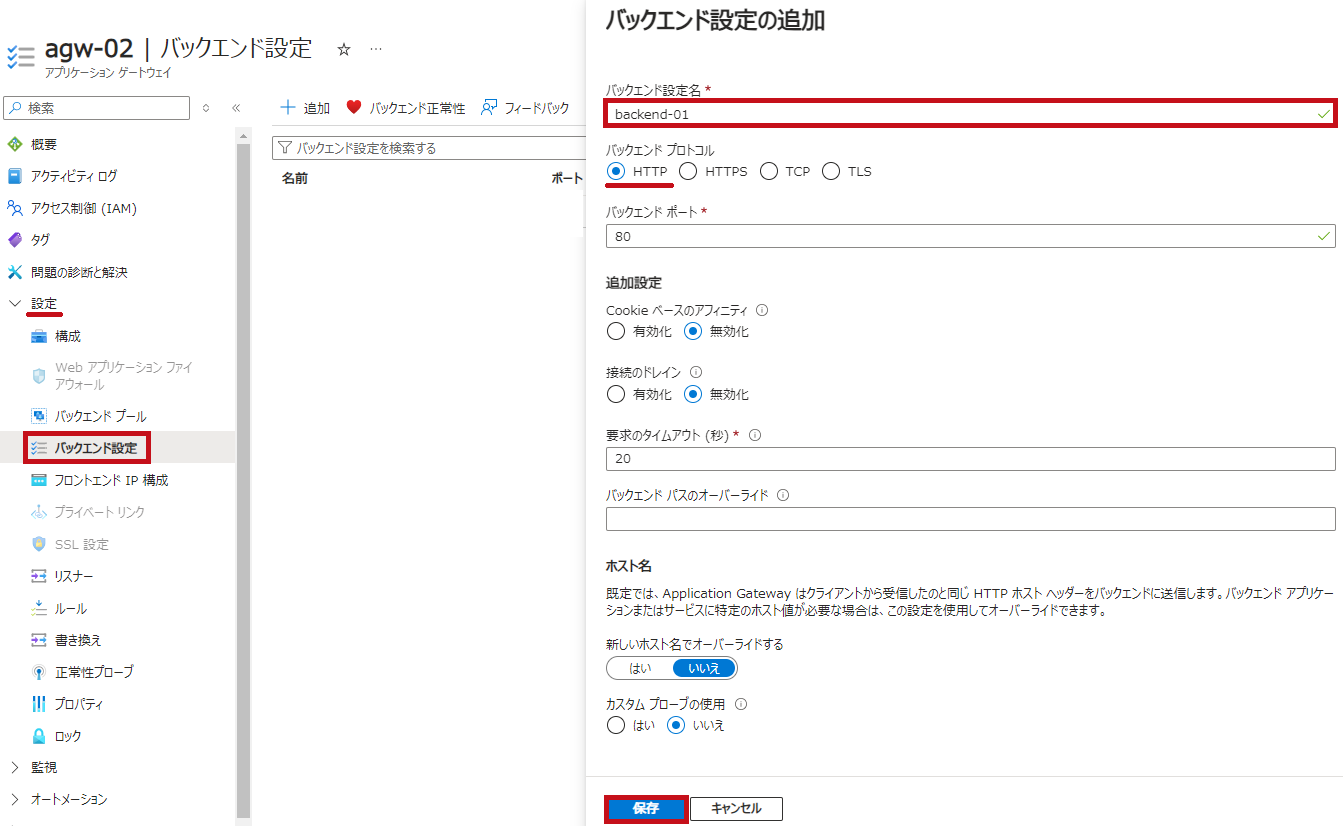Toggle hostname override to いいえ
1343x826 pixels.
click(704, 668)
